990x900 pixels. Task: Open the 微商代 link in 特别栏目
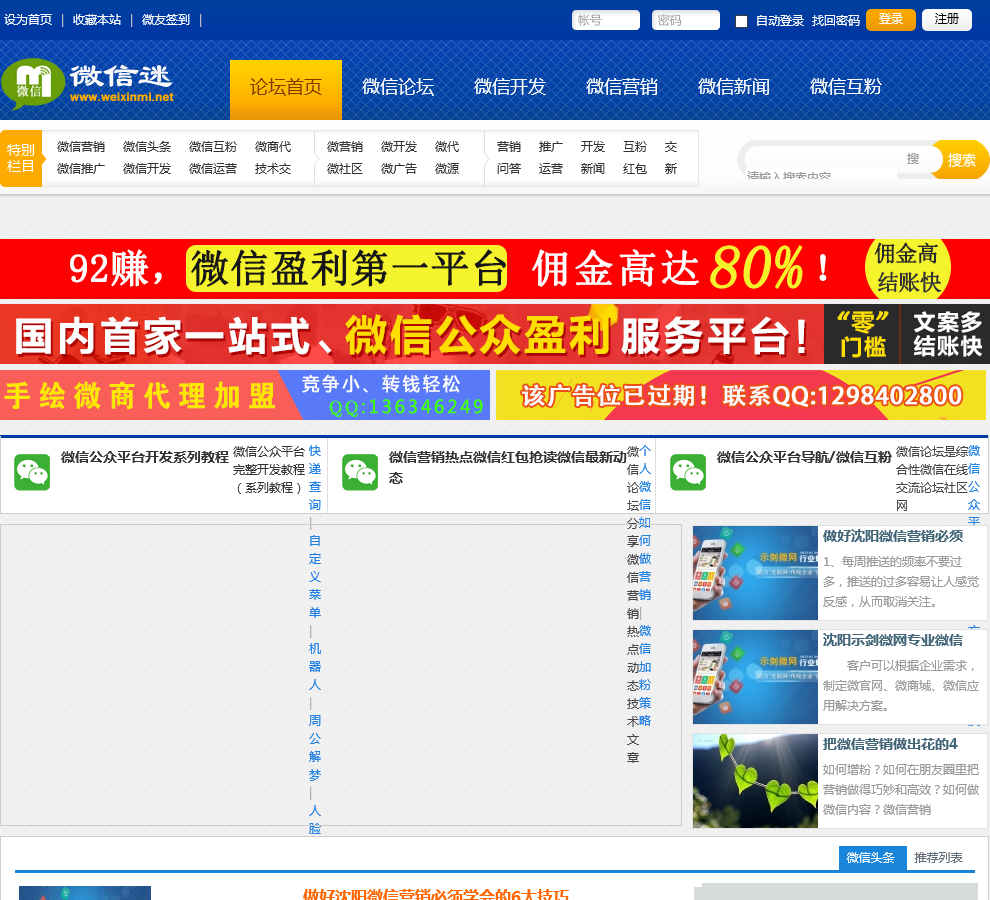click(273, 147)
